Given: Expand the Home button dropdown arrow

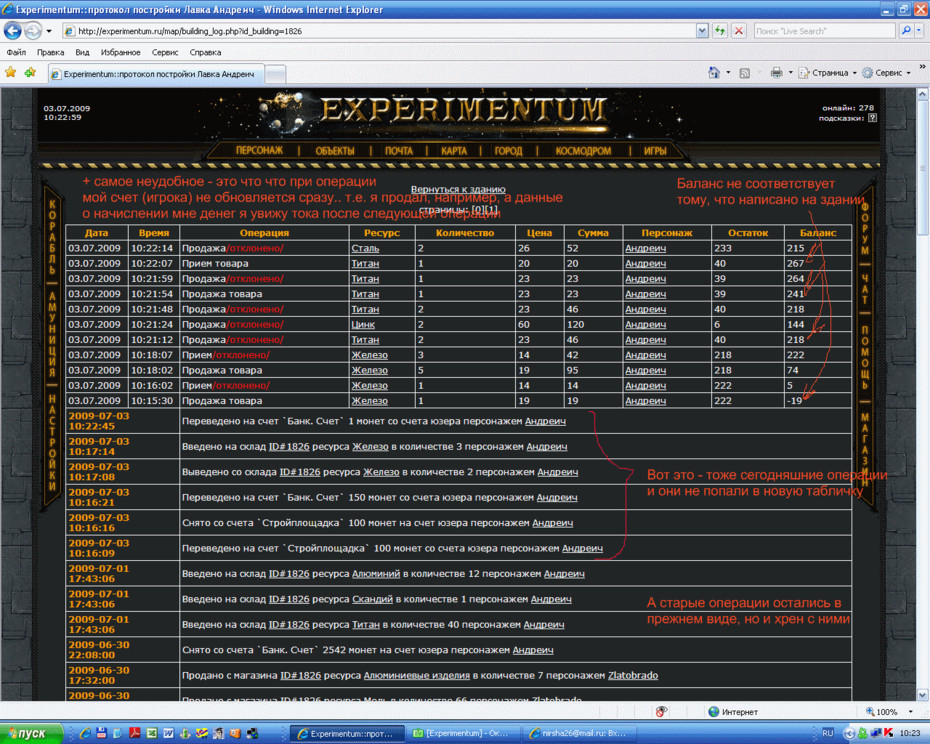Looking at the screenshot, I should coord(728,73).
